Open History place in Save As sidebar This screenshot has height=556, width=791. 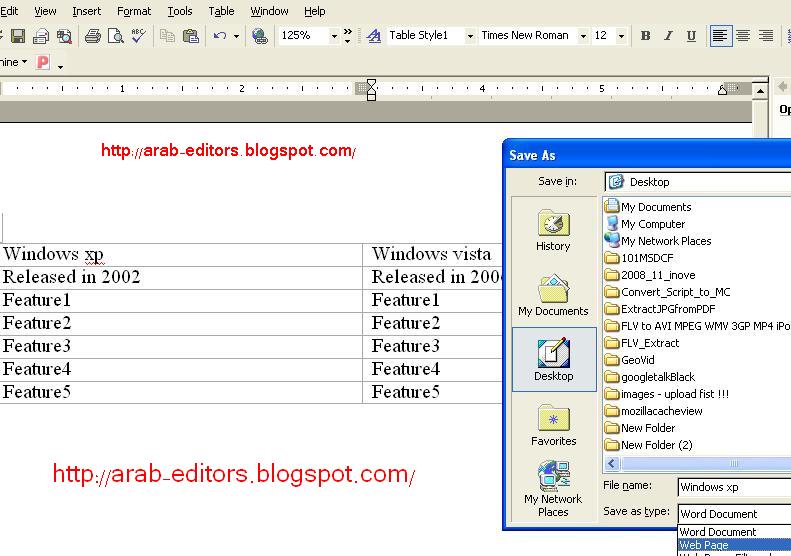553,231
